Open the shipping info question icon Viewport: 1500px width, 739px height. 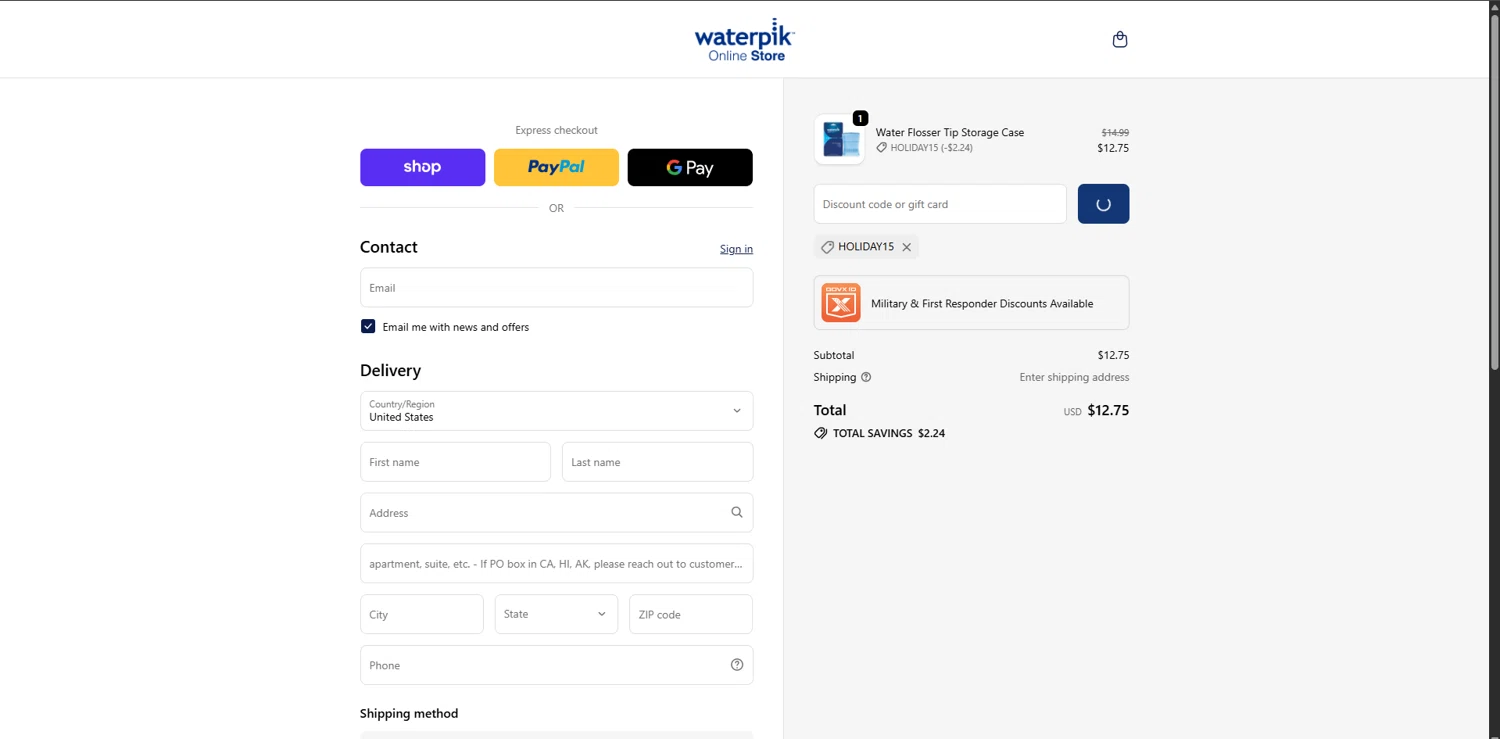click(x=866, y=377)
